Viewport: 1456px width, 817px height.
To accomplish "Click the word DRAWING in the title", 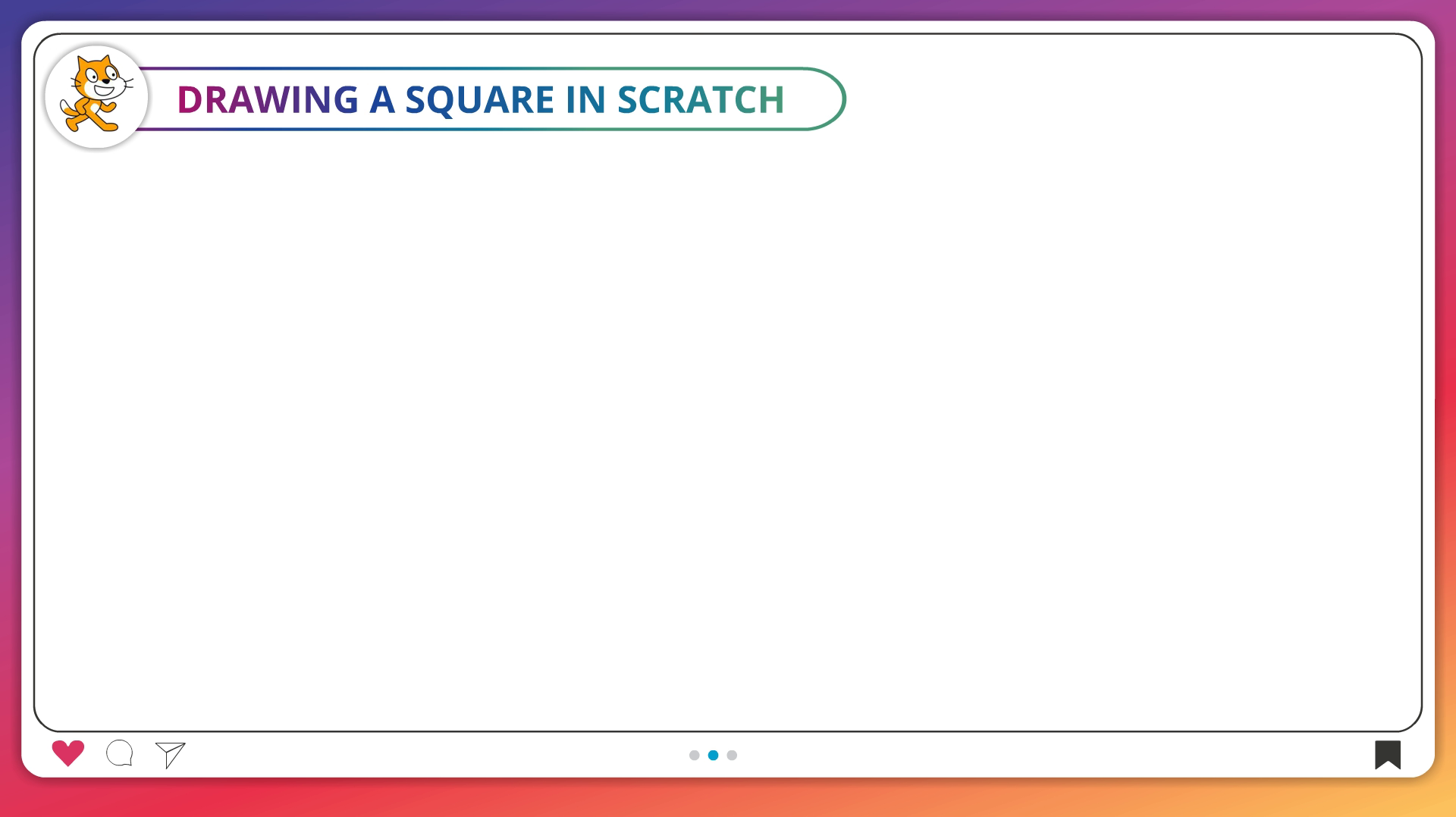I will coord(267,100).
